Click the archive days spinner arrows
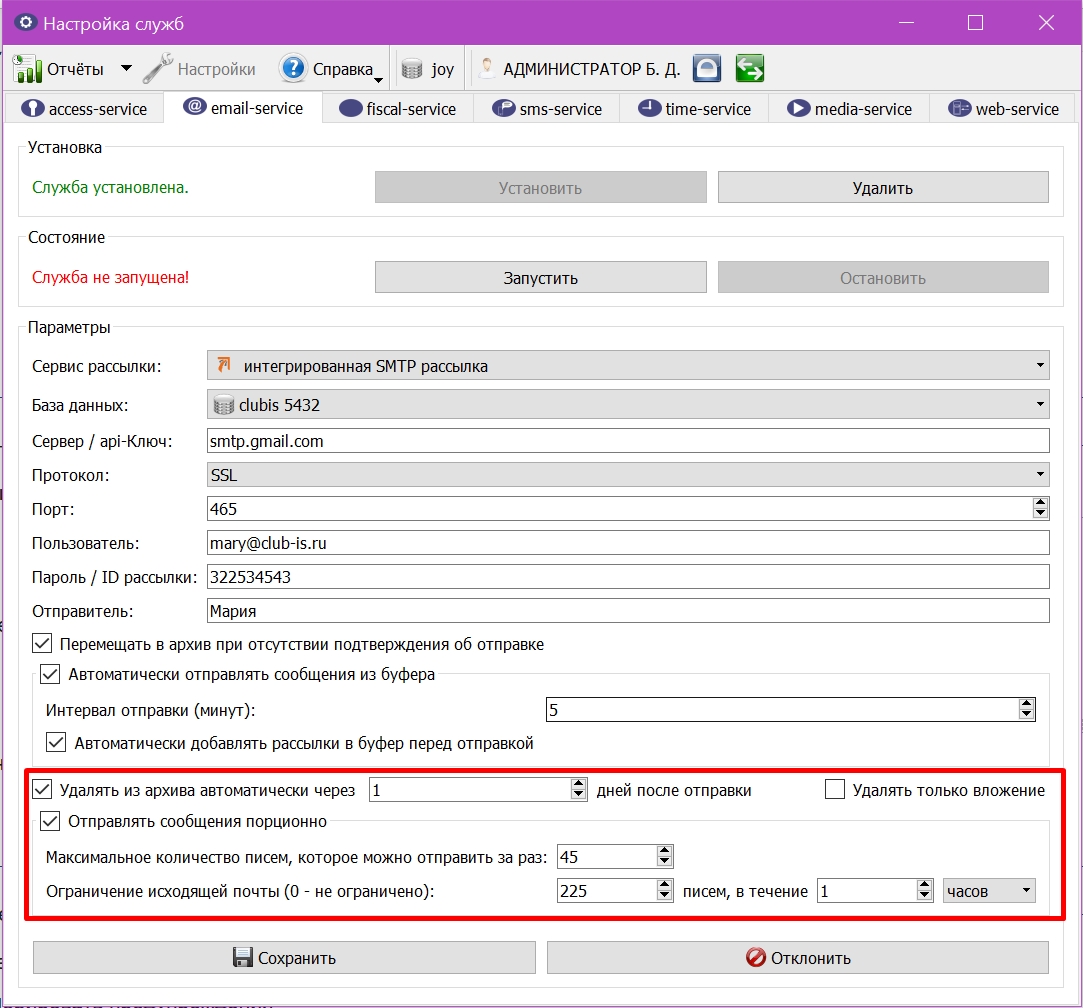1083x1008 pixels. click(x=579, y=789)
